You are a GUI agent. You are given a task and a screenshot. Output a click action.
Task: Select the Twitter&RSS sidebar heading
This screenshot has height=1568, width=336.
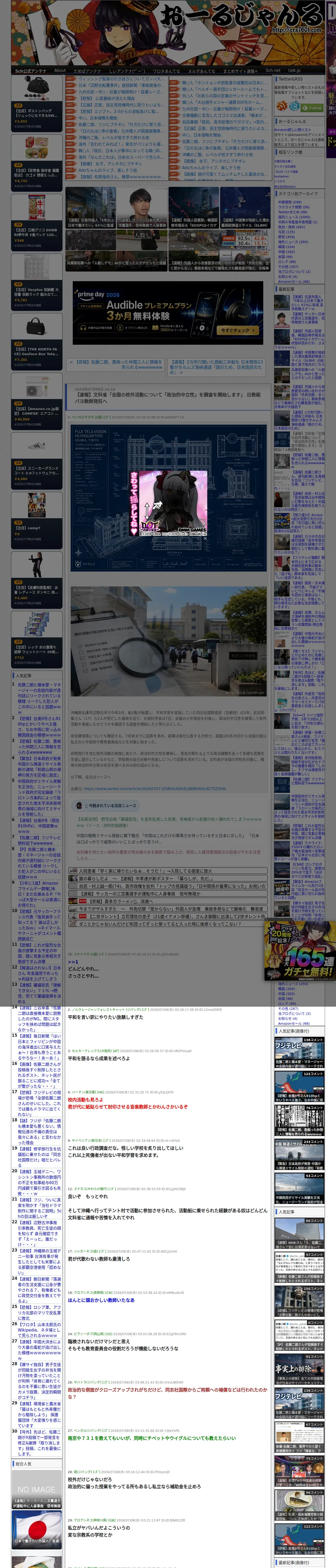pyautogui.click(x=290, y=79)
